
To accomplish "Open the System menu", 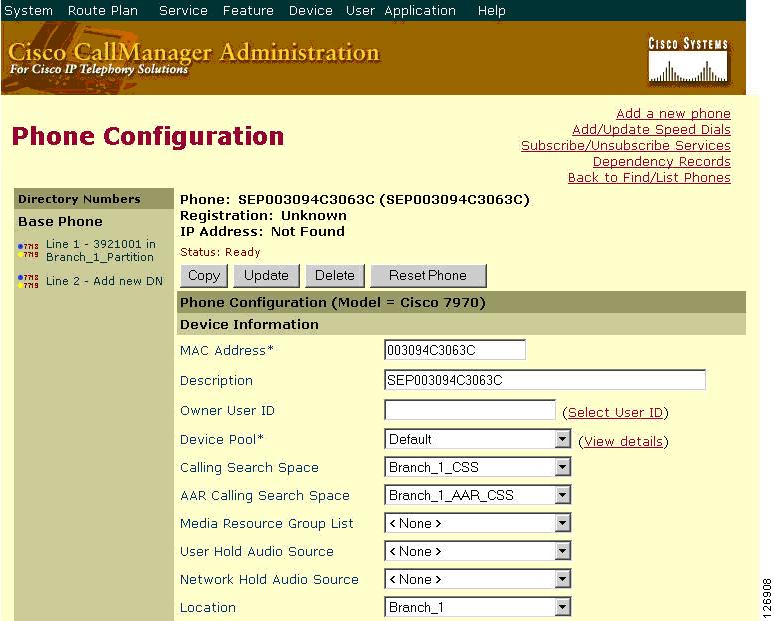I will click(x=28, y=10).
